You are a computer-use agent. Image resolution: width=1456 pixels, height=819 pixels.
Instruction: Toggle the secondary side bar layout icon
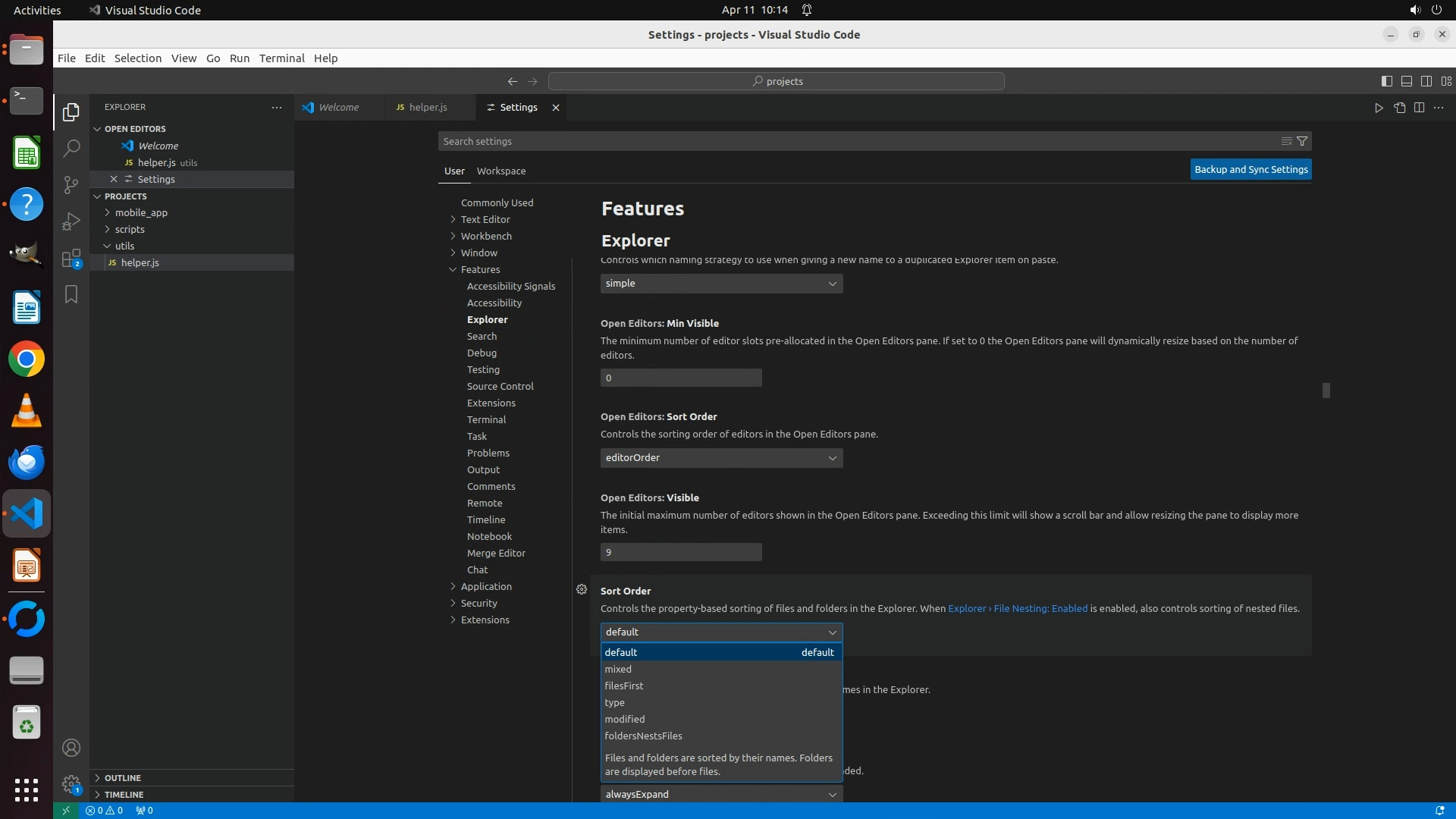1426,81
